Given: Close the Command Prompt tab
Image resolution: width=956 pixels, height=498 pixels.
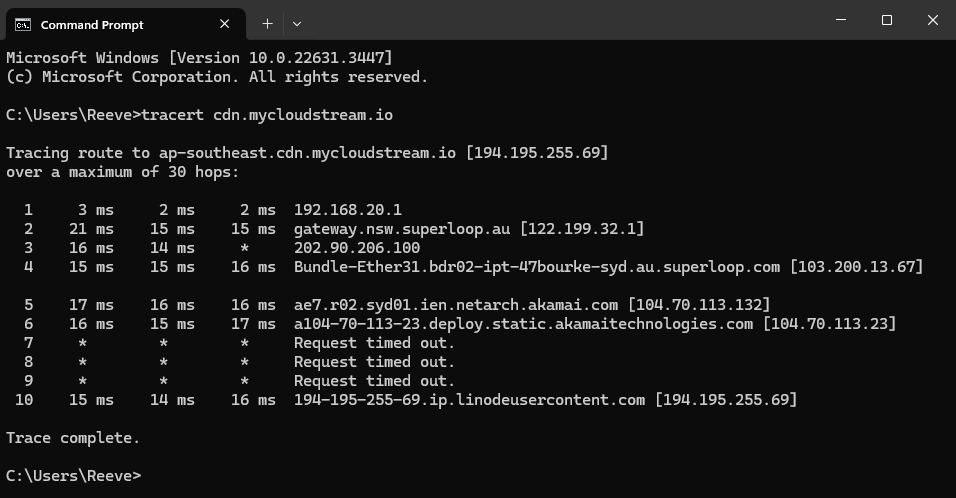Looking at the screenshot, I should (224, 24).
